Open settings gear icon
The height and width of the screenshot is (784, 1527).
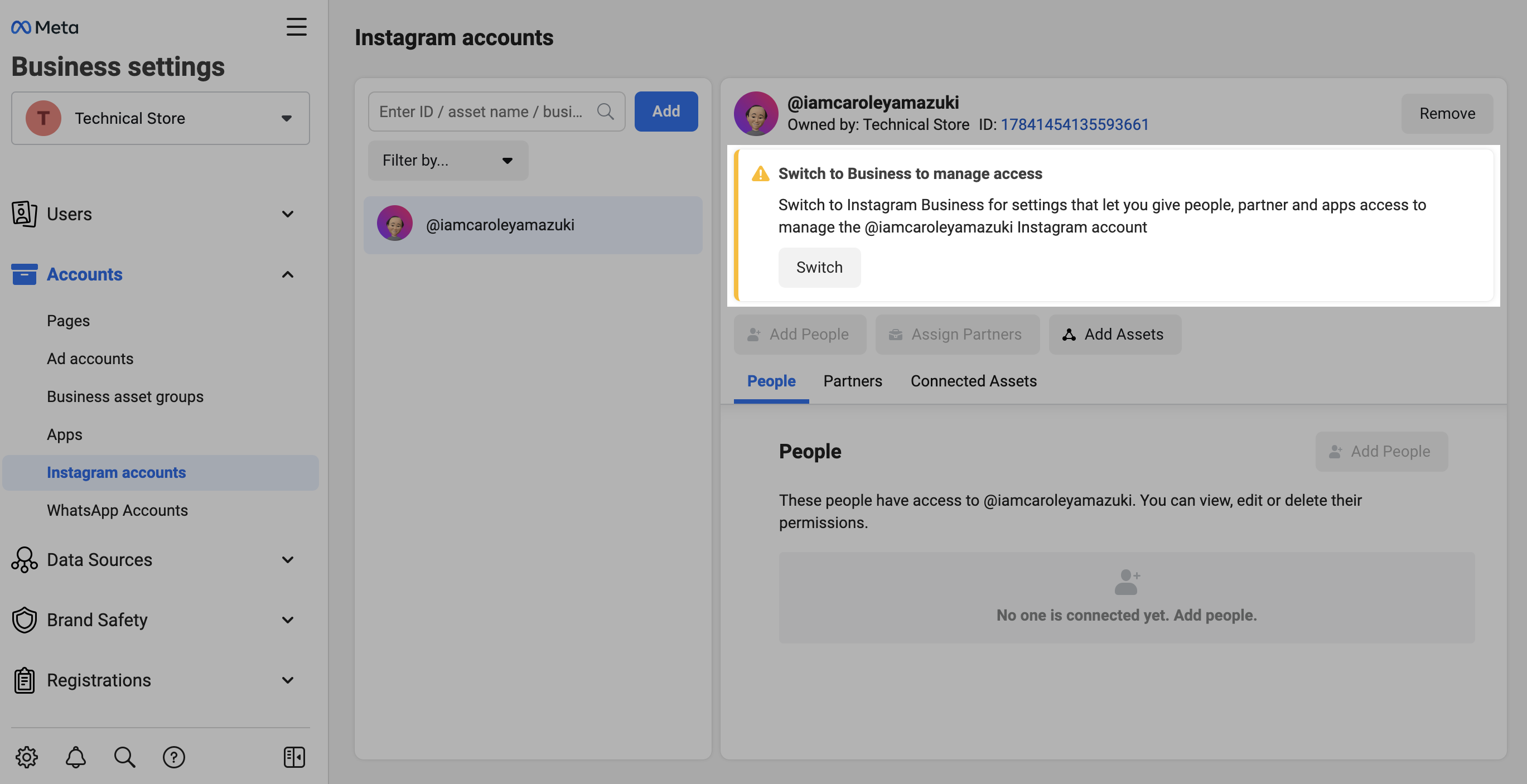tap(27, 757)
